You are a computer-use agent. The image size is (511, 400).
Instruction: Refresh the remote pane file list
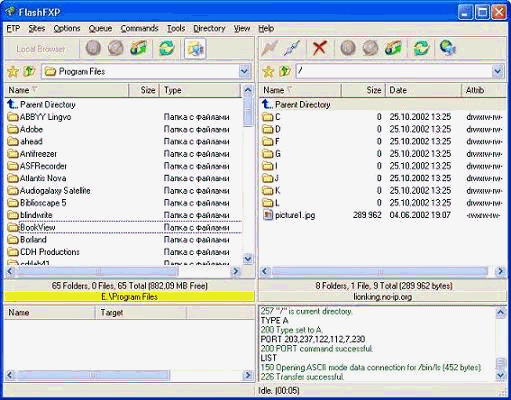[421, 48]
